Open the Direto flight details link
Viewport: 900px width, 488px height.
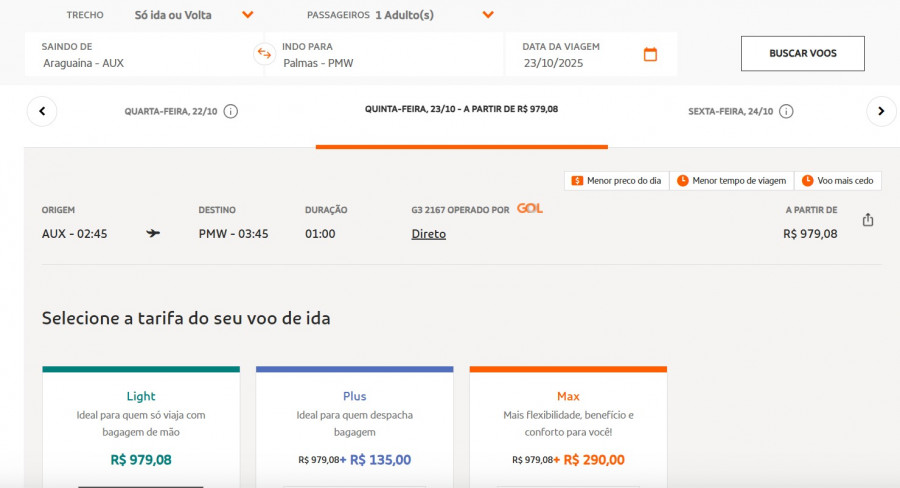click(x=429, y=234)
